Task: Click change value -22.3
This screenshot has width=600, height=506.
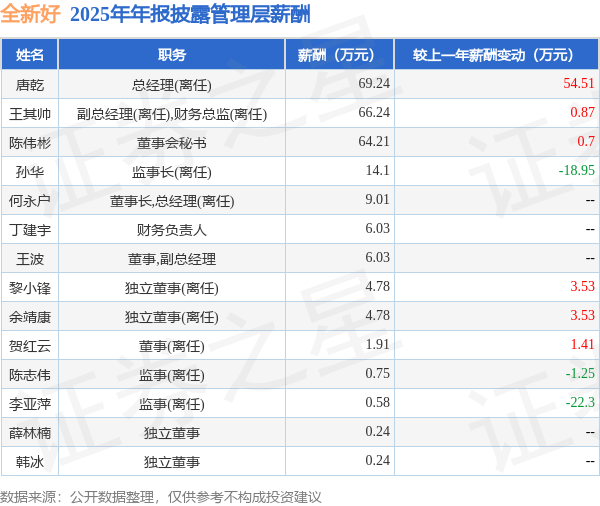Action: point(580,402)
